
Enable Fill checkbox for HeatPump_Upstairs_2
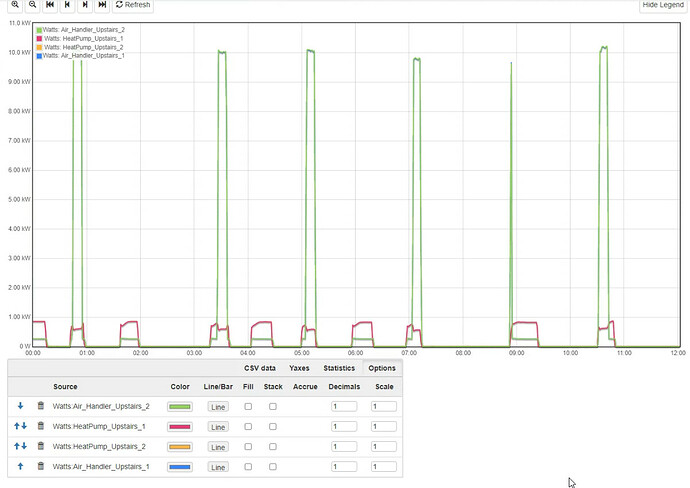(x=248, y=447)
